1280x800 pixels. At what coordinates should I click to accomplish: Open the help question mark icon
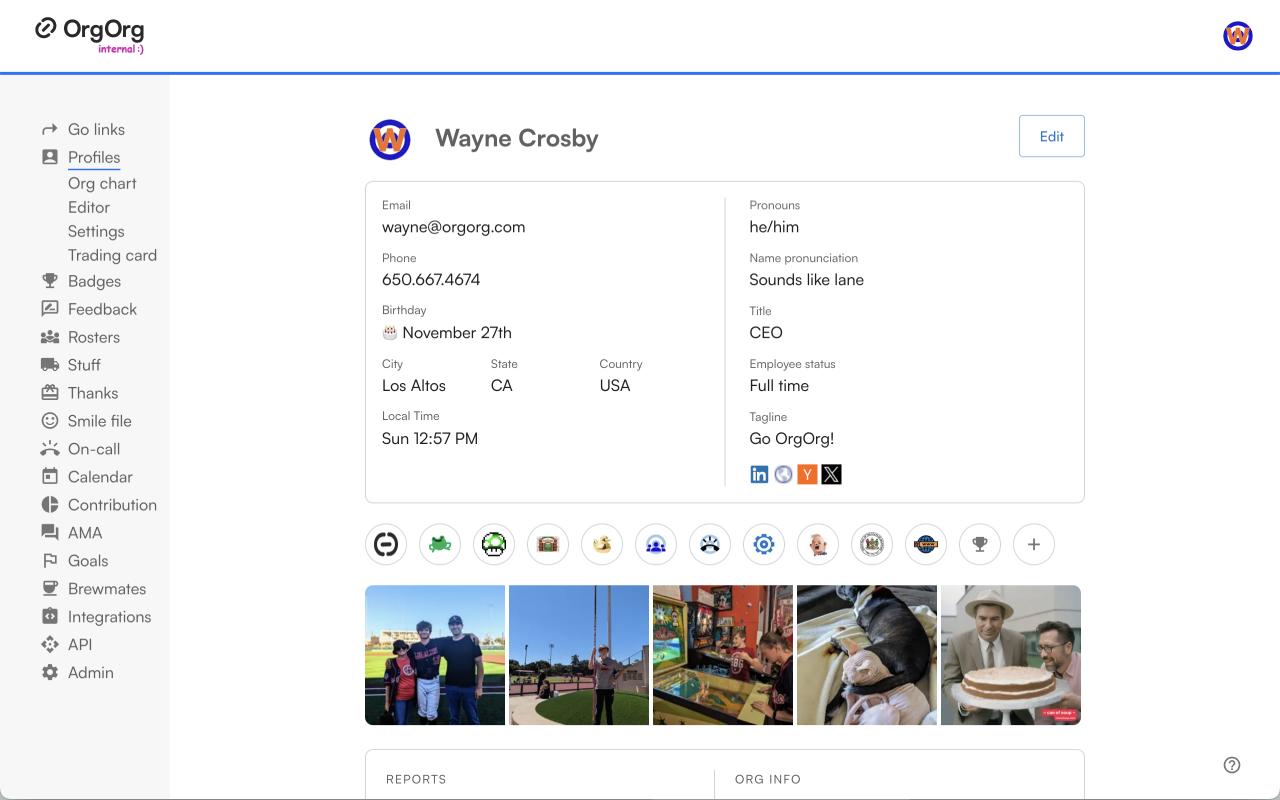click(x=1232, y=765)
